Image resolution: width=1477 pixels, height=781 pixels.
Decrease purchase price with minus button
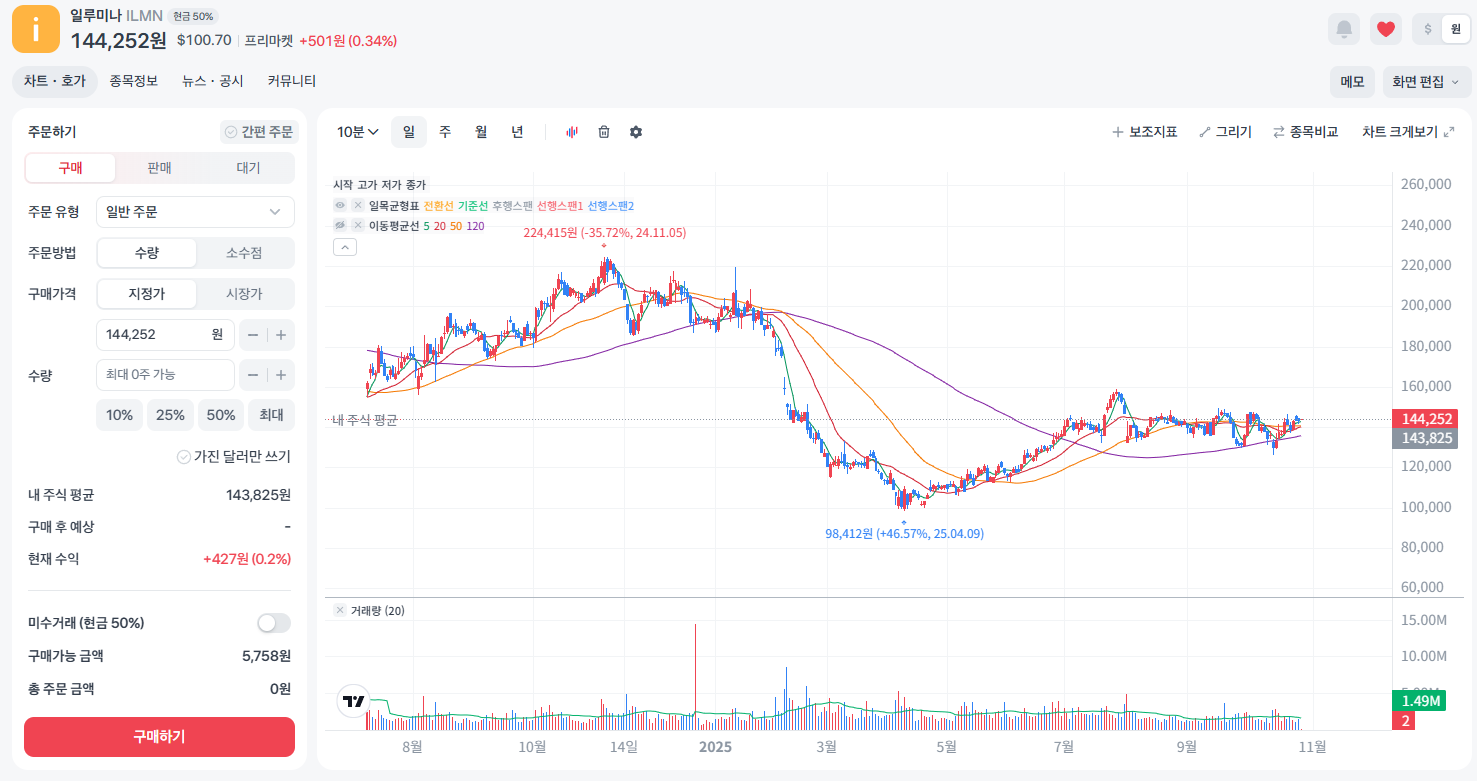pos(253,335)
